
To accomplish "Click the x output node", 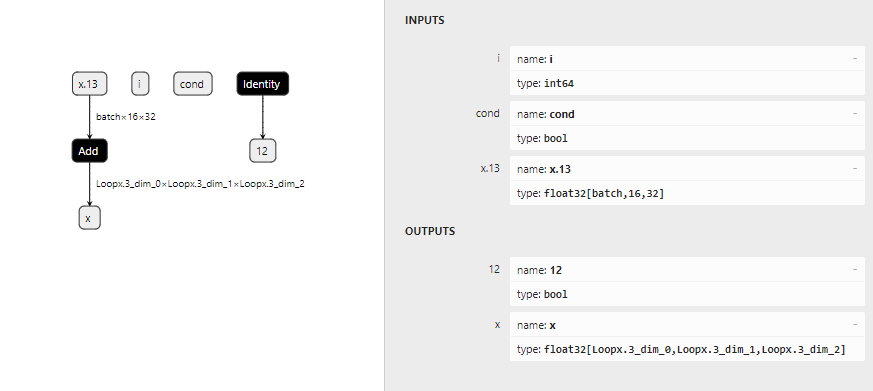I will [x=89, y=218].
